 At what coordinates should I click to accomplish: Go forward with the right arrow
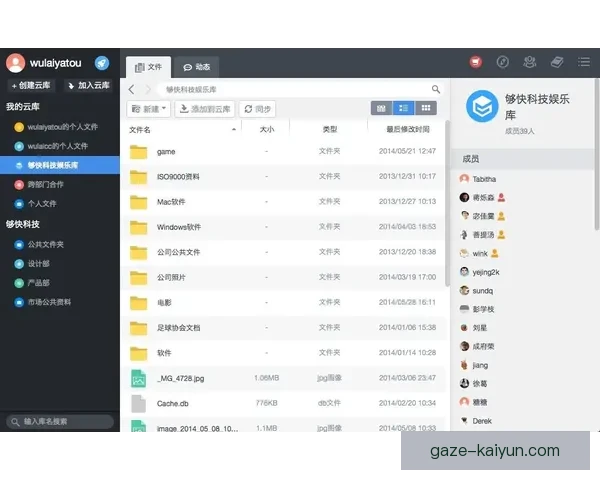click(148, 90)
